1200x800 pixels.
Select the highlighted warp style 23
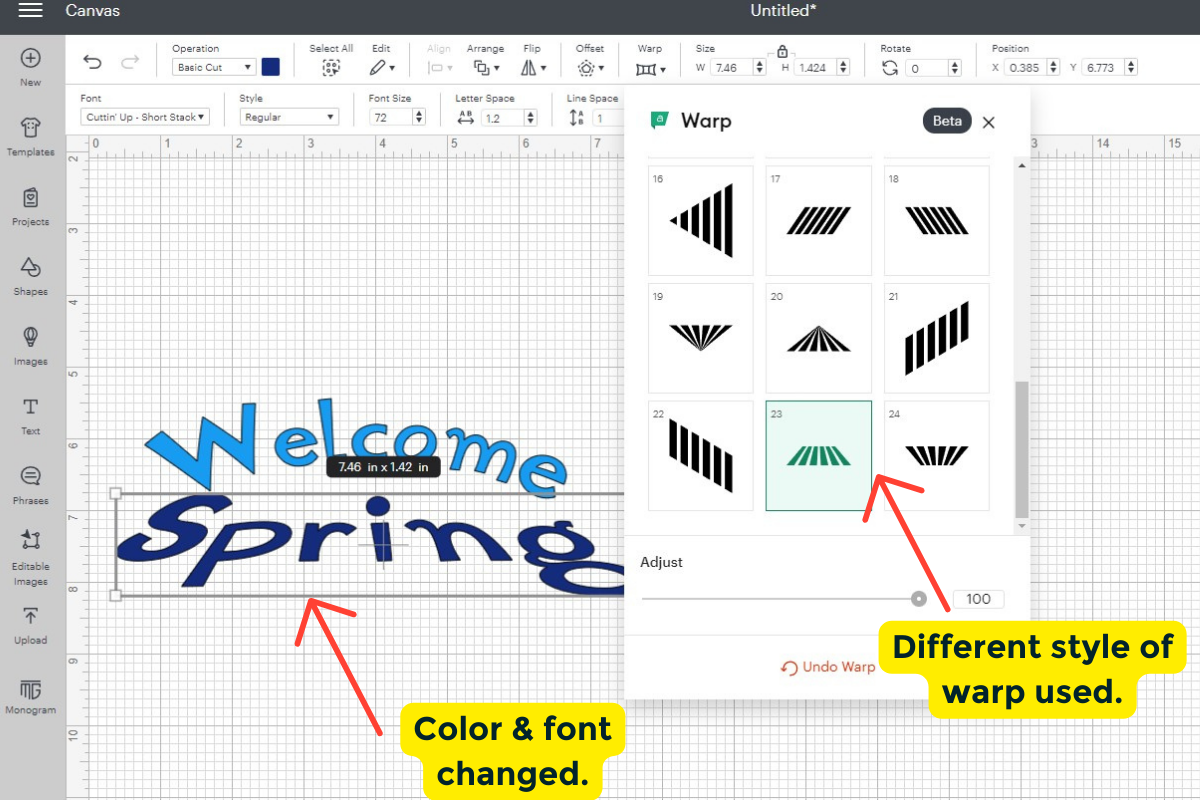point(818,456)
